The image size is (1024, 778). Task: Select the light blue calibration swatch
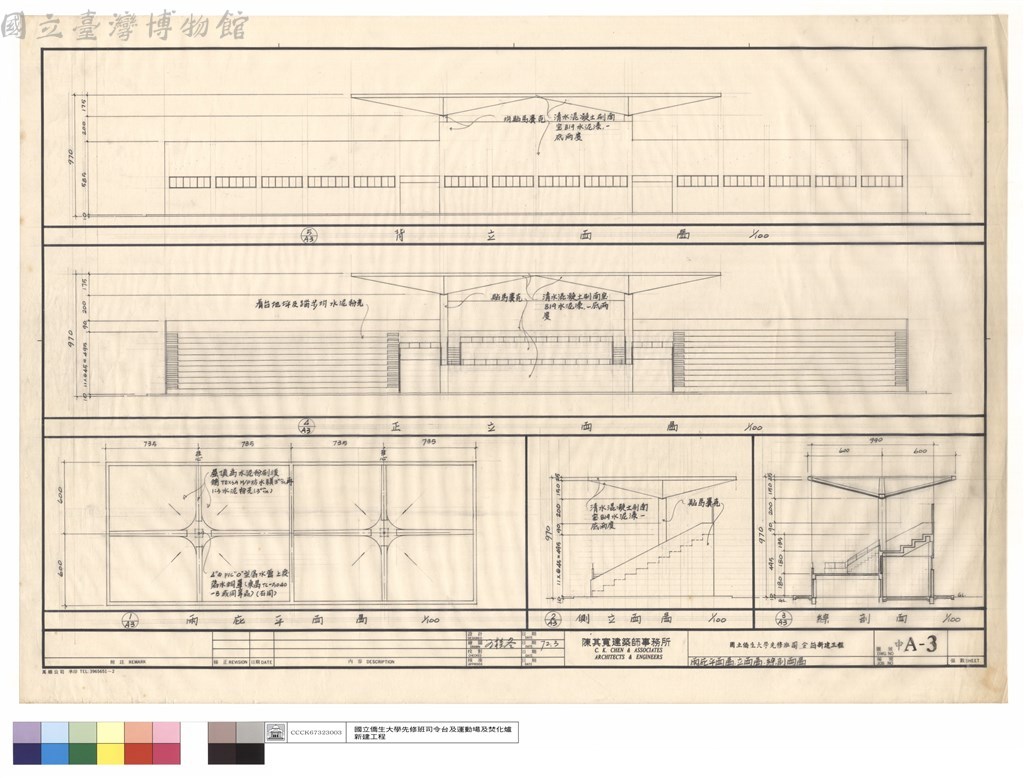tap(55, 732)
